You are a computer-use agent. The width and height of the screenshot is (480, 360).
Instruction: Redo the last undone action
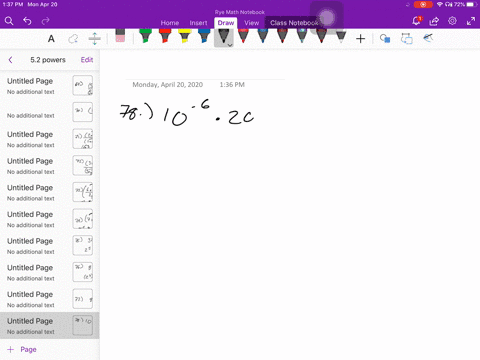click(x=45, y=21)
